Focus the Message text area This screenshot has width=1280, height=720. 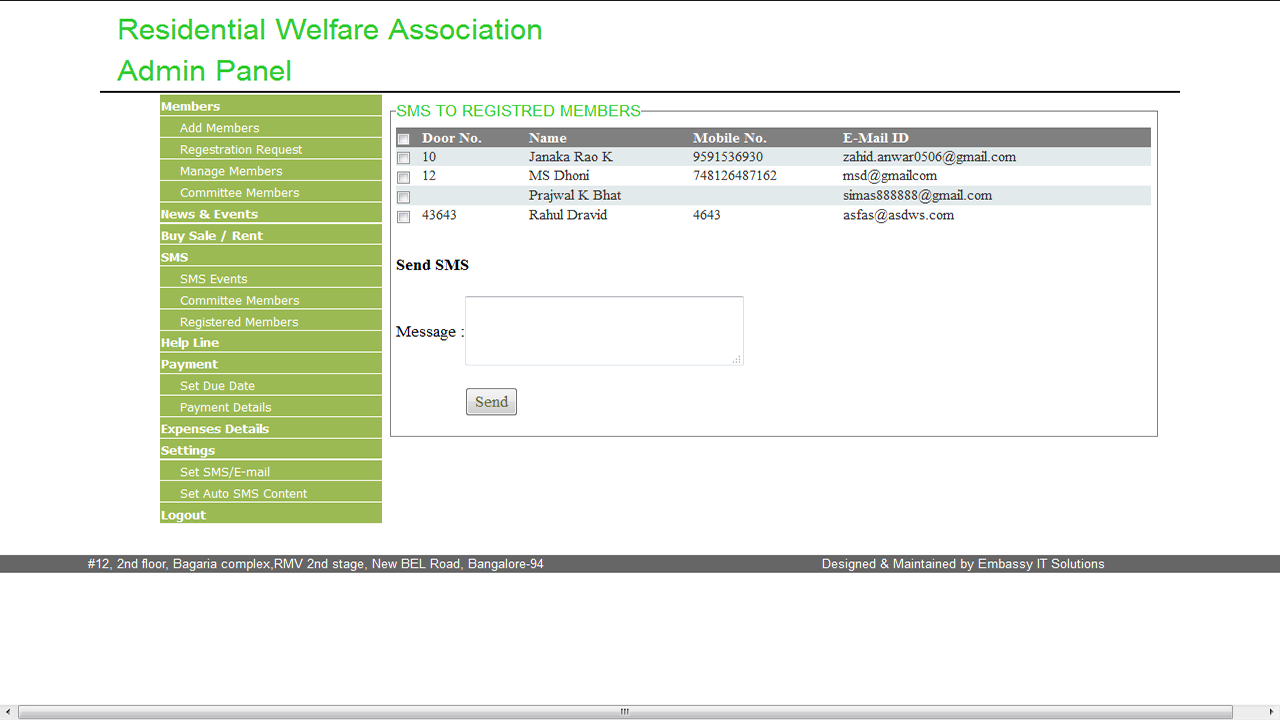click(x=604, y=331)
